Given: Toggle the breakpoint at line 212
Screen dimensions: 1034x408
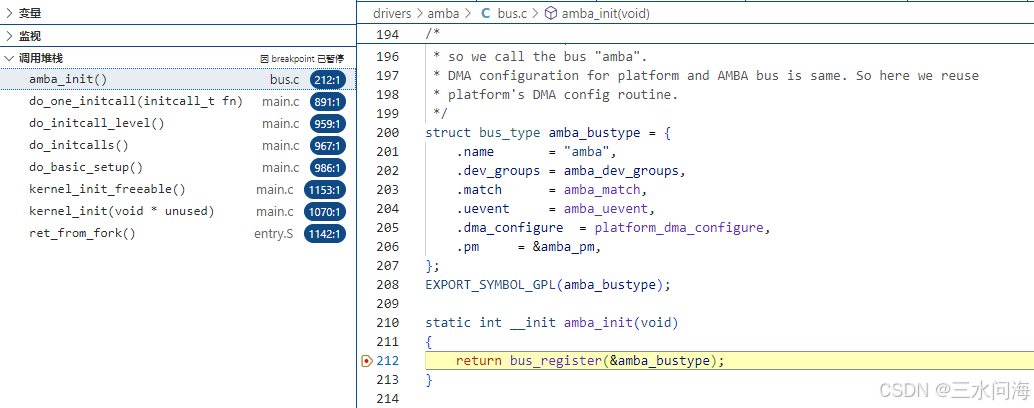Looking at the screenshot, I should [367, 361].
